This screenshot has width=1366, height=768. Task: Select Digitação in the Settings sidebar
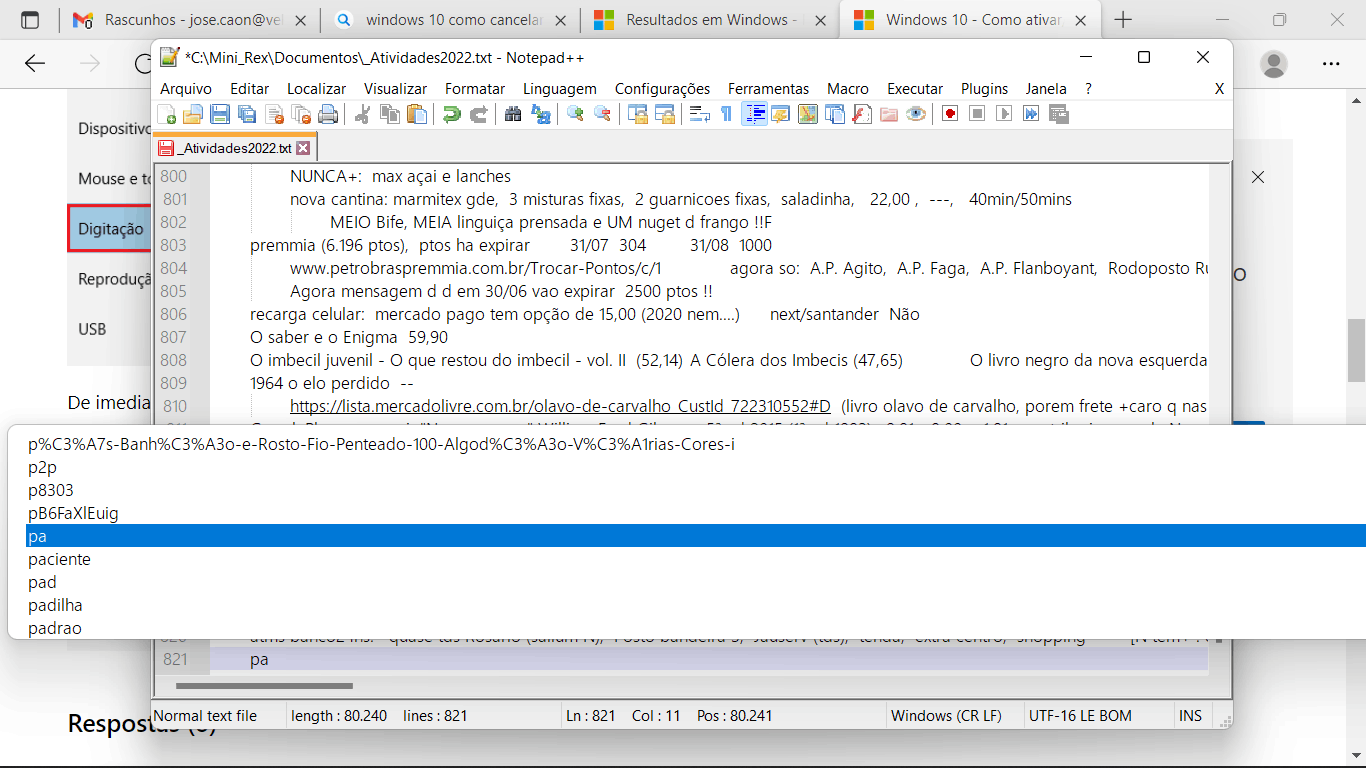click(x=110, y=229)
